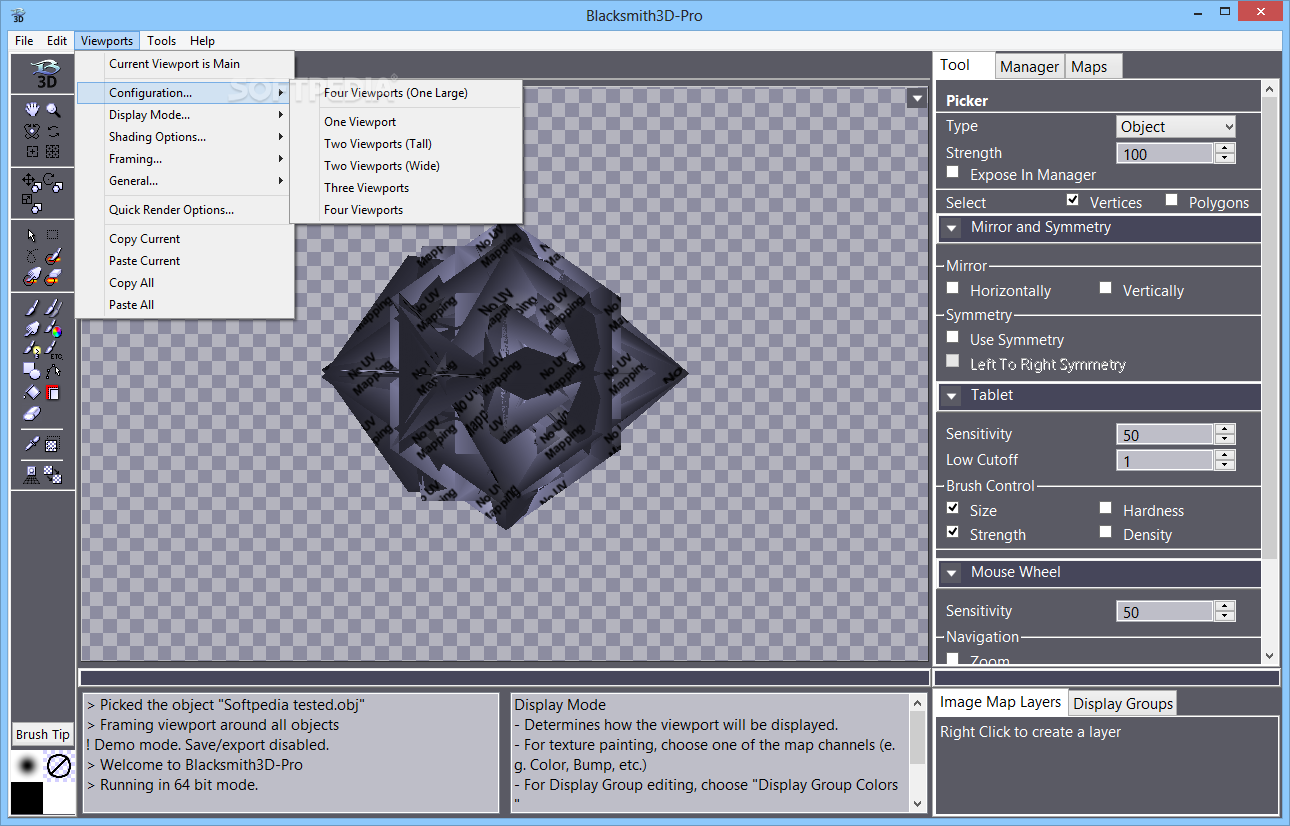
Task: Select the hand pan tool
Action: pyautogui.click(x=30, y=109)
